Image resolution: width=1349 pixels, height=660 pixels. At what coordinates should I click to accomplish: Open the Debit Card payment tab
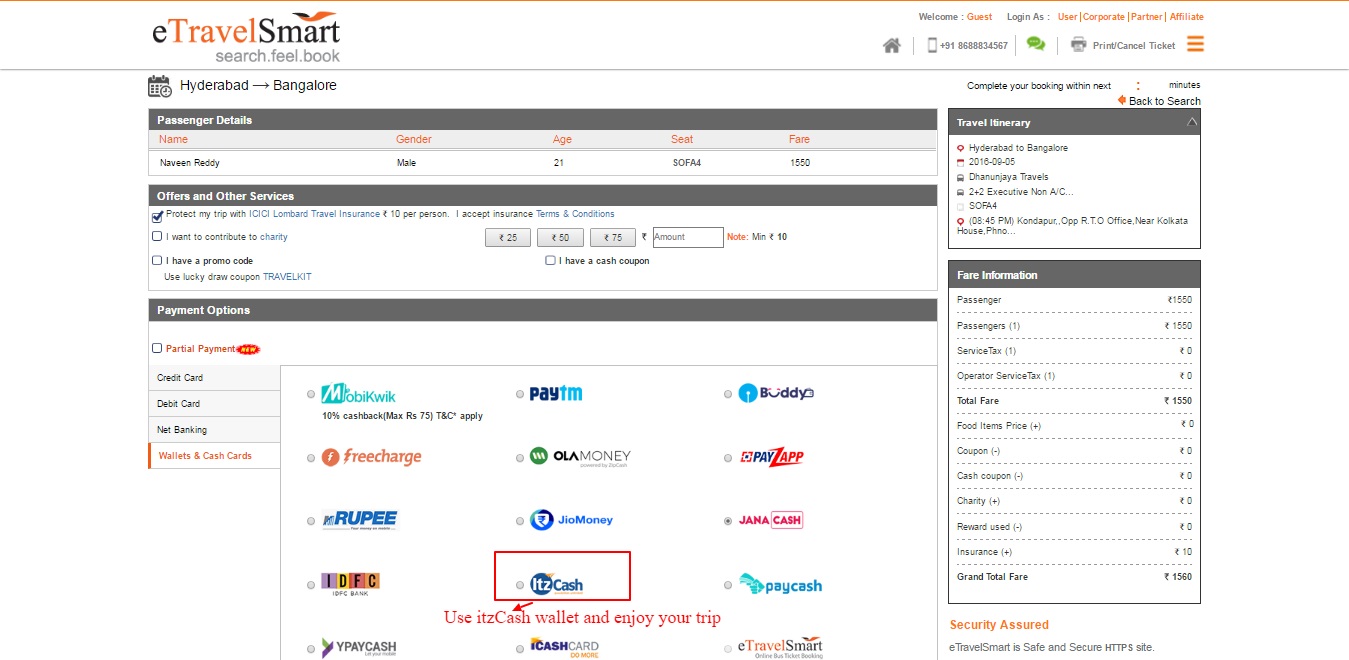tap(214, 404)
